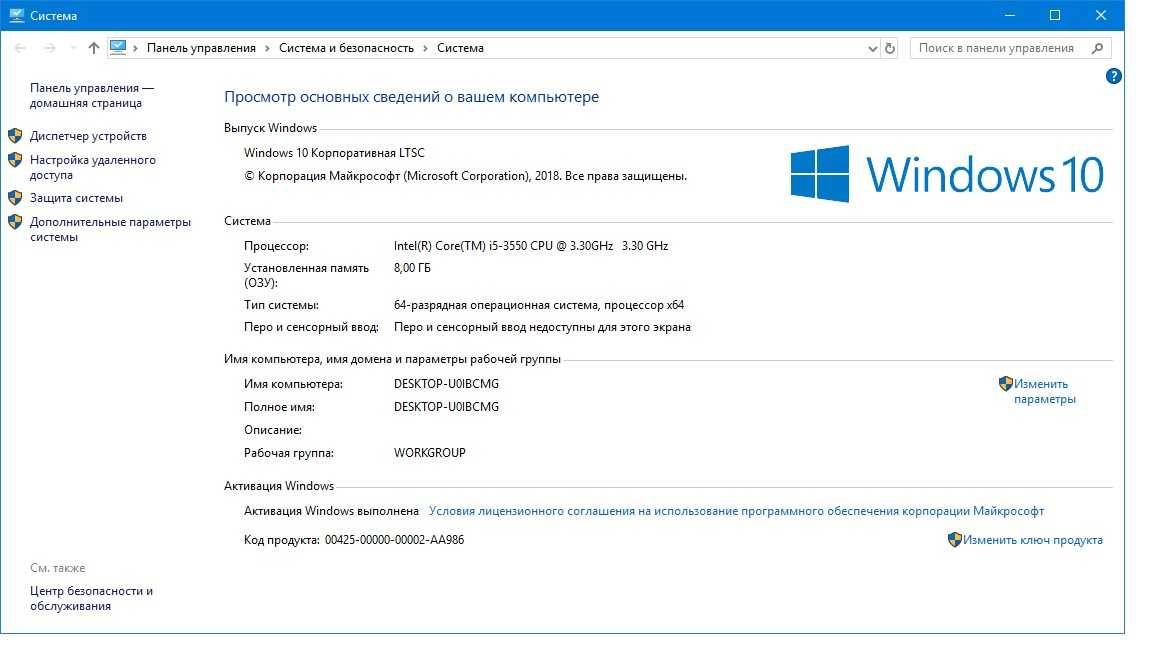The width and height of the screenshot is (1152, 648).
Task: Open 'Диспетчер устройств' link
Action: tap(88, 136)
